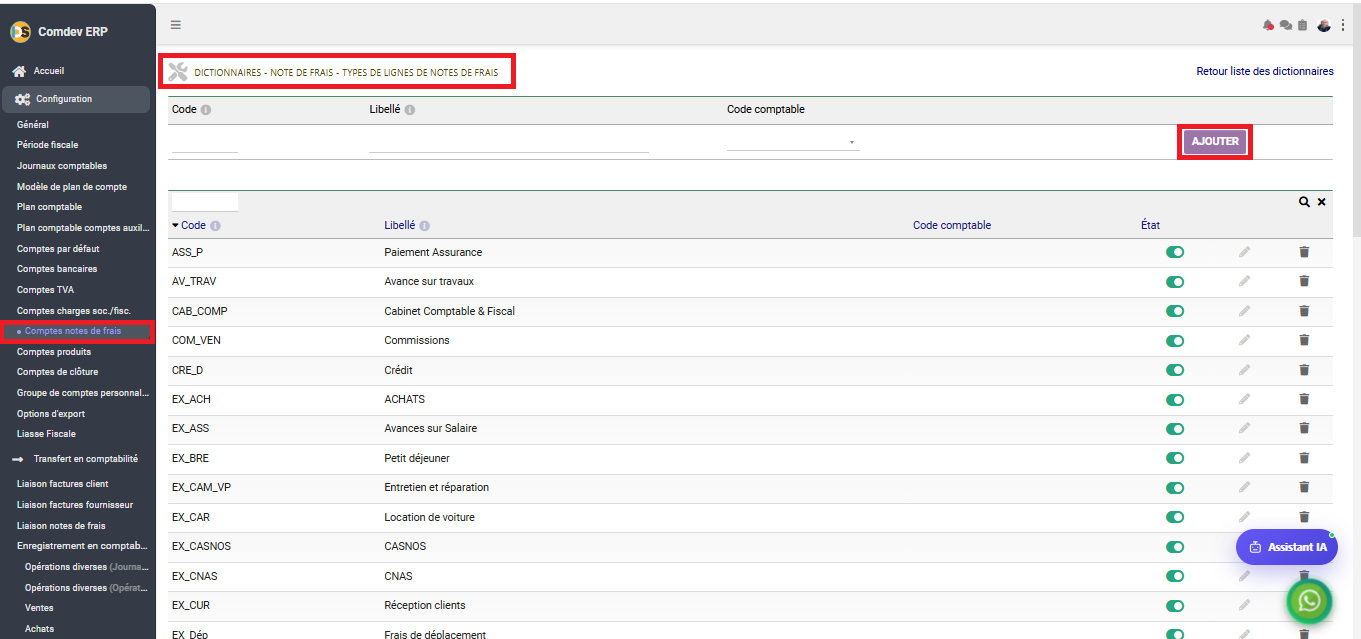Screen dimensions: 1361x639
Task: Toggle state of Petit déjeuner entry
Action: click(1175, 458)
